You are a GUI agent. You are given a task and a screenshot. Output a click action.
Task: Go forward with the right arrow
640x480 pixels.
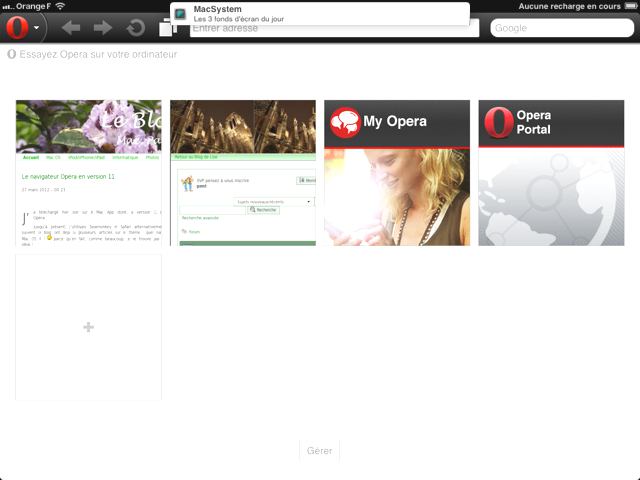[103, 28]
